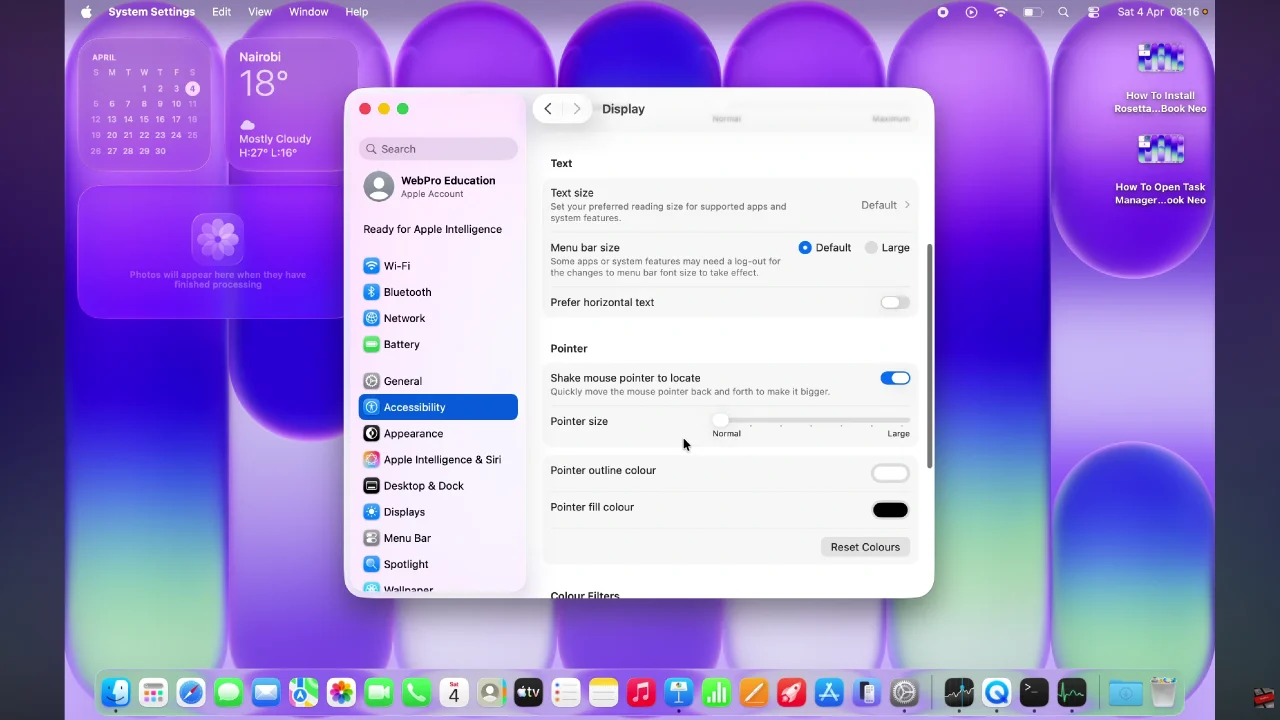This screenshot has height=720, width=1280.
Task: Select Large menu bar size
Action: (871, 247)
